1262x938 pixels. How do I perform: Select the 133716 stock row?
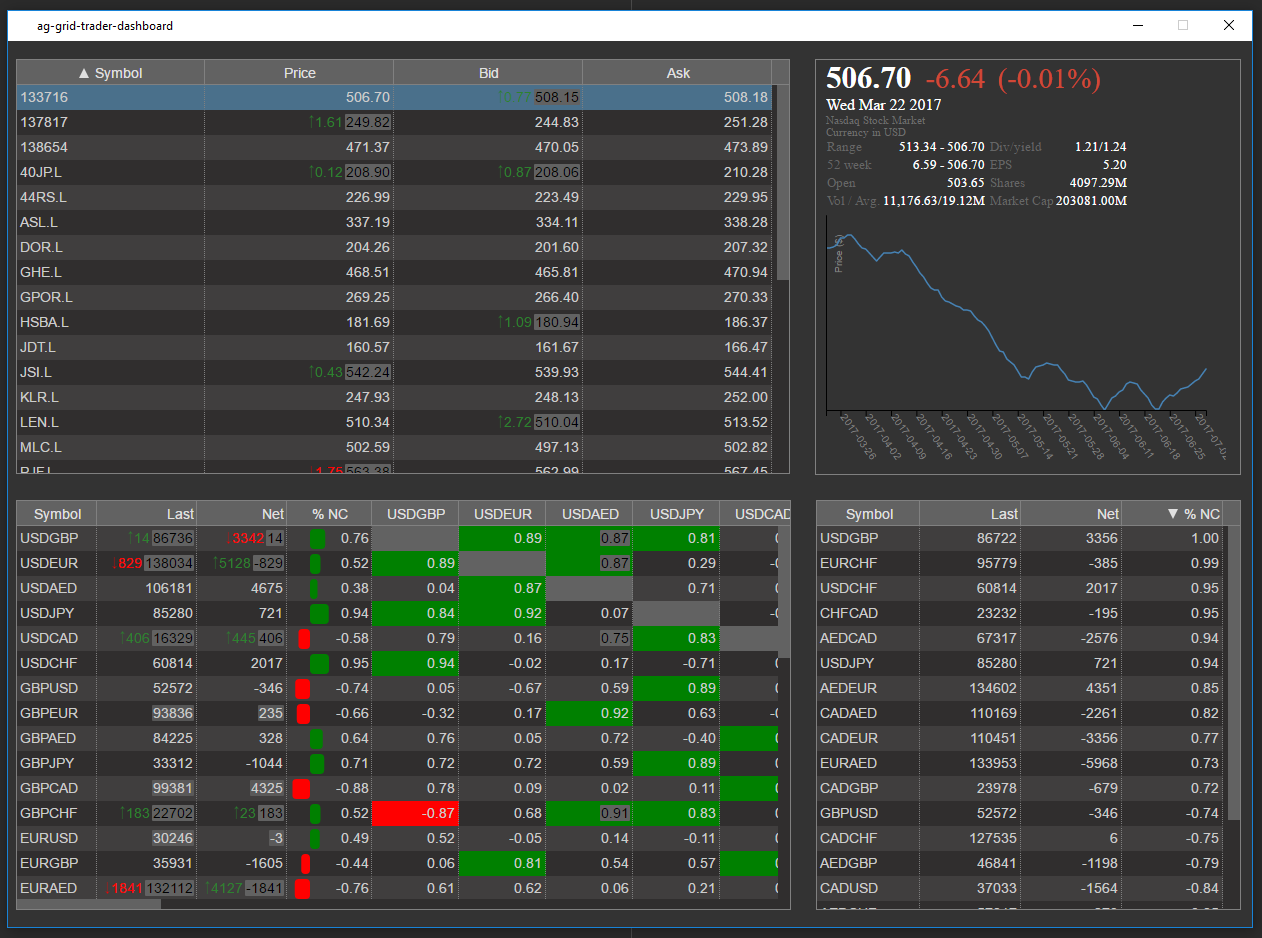pos(394,97)
